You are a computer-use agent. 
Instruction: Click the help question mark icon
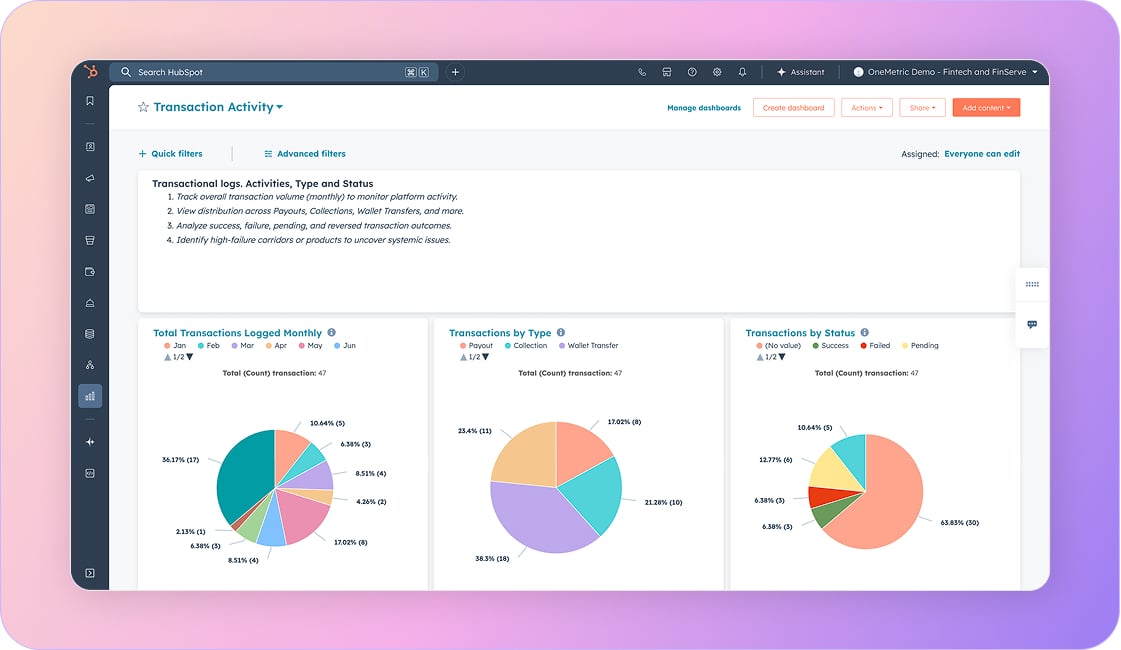tap(692, 72)
